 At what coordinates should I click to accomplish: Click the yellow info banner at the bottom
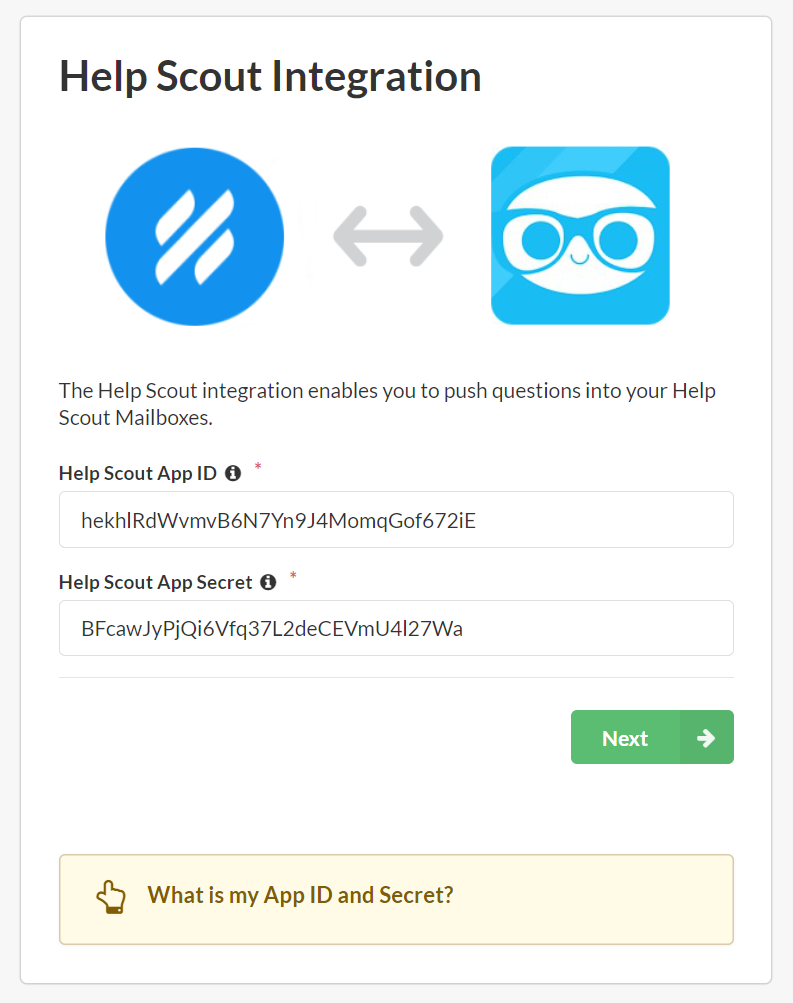pos(396,899)
